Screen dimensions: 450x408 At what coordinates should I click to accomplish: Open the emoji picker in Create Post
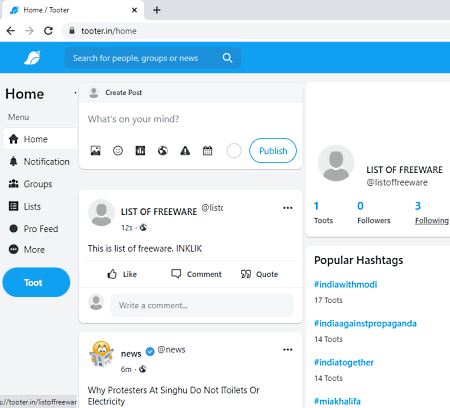tap(118, 151)
